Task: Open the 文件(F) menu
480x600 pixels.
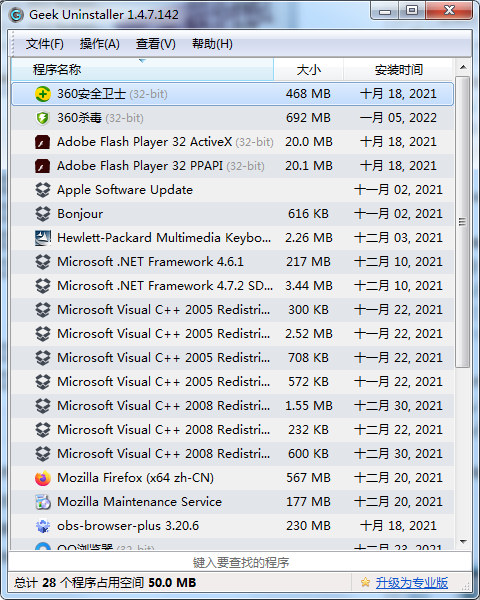Action: click(45, 44)
